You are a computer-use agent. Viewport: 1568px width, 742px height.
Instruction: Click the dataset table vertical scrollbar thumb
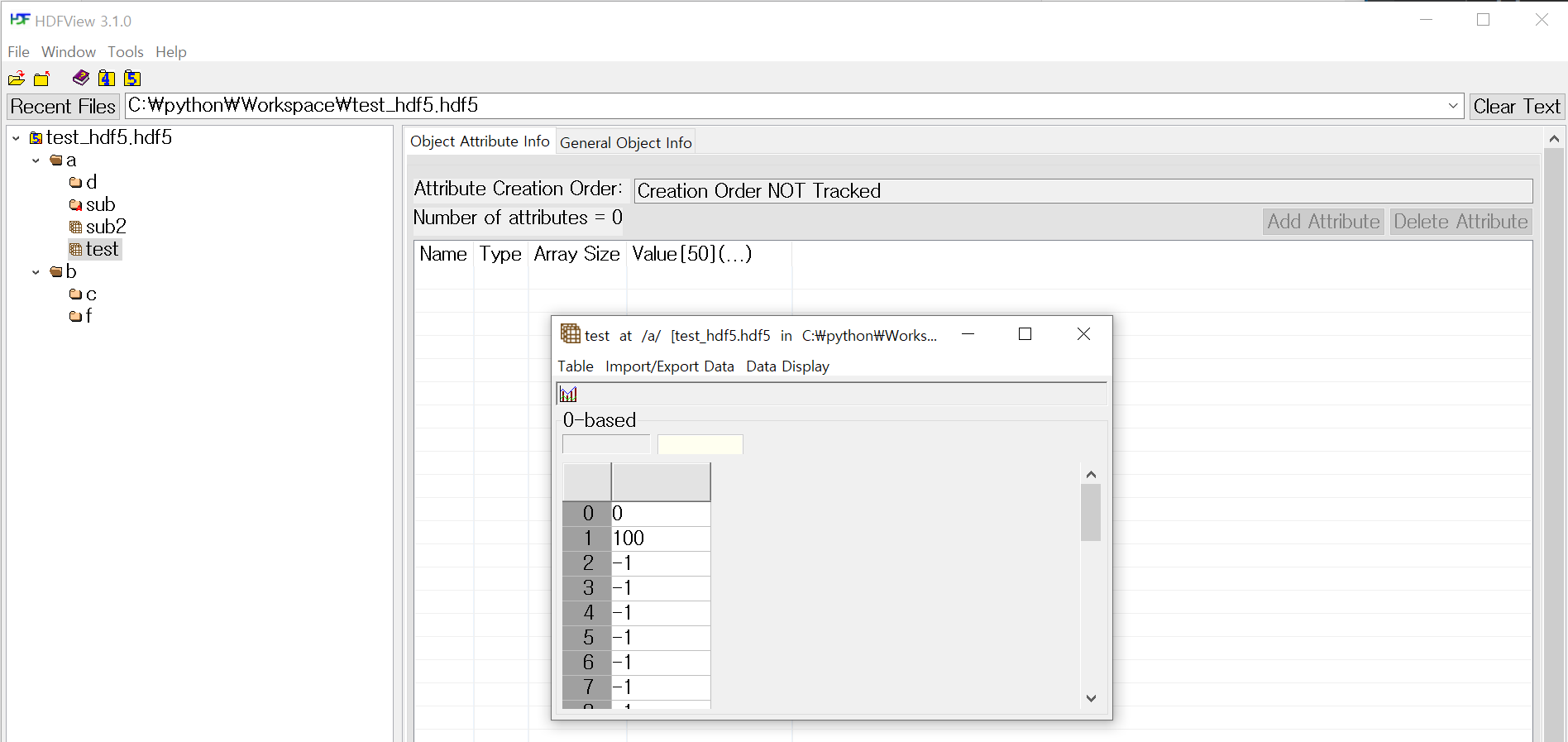1091,512
